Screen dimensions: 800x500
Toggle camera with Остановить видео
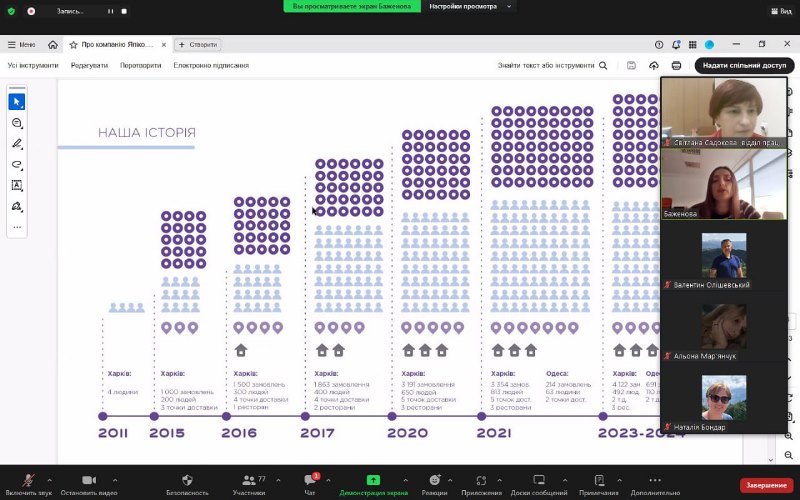(x=89, y=484)
